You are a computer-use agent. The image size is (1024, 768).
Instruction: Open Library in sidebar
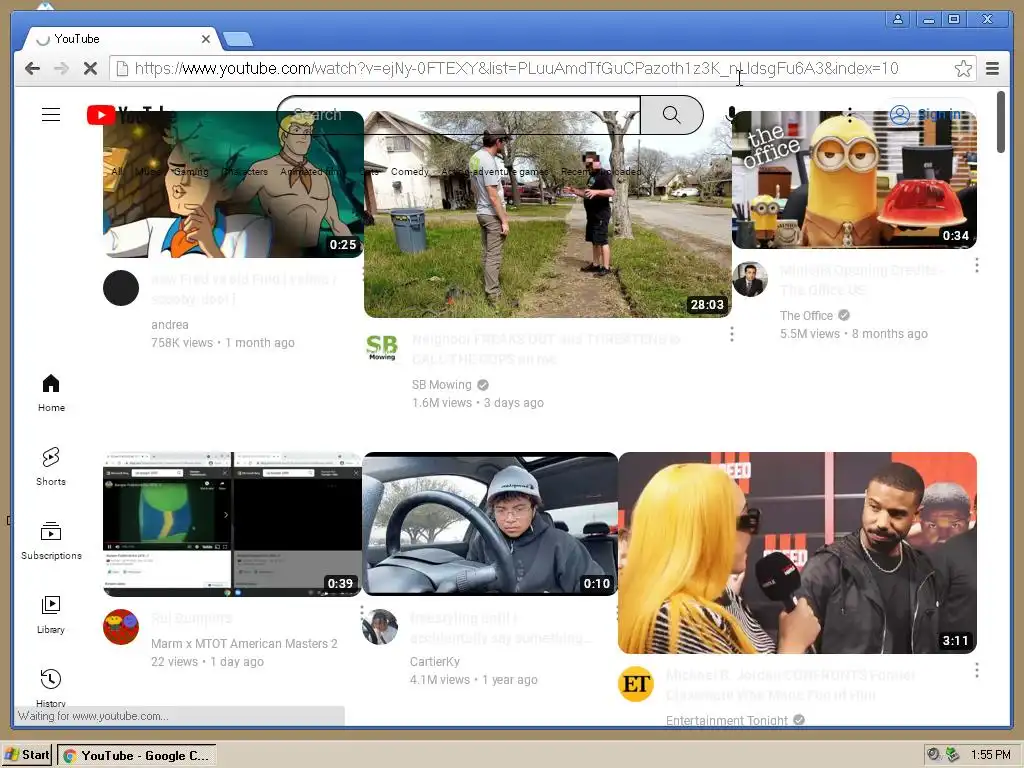[51, 615]
